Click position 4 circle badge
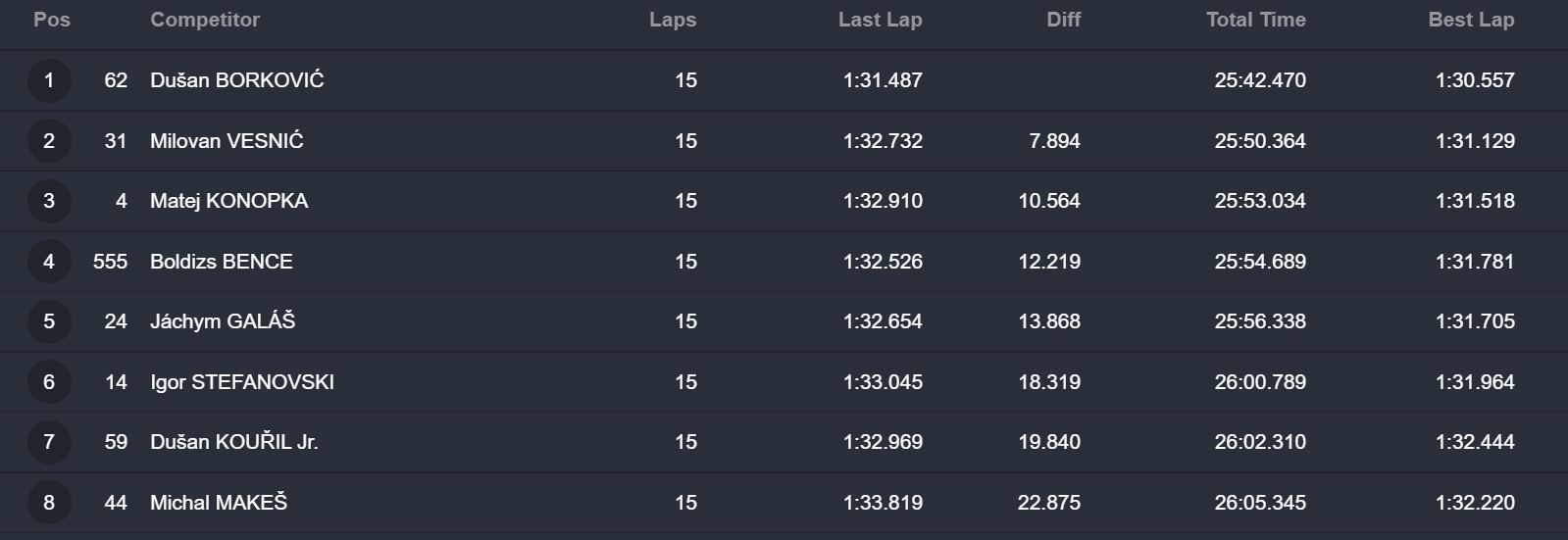 coord(49,262)
